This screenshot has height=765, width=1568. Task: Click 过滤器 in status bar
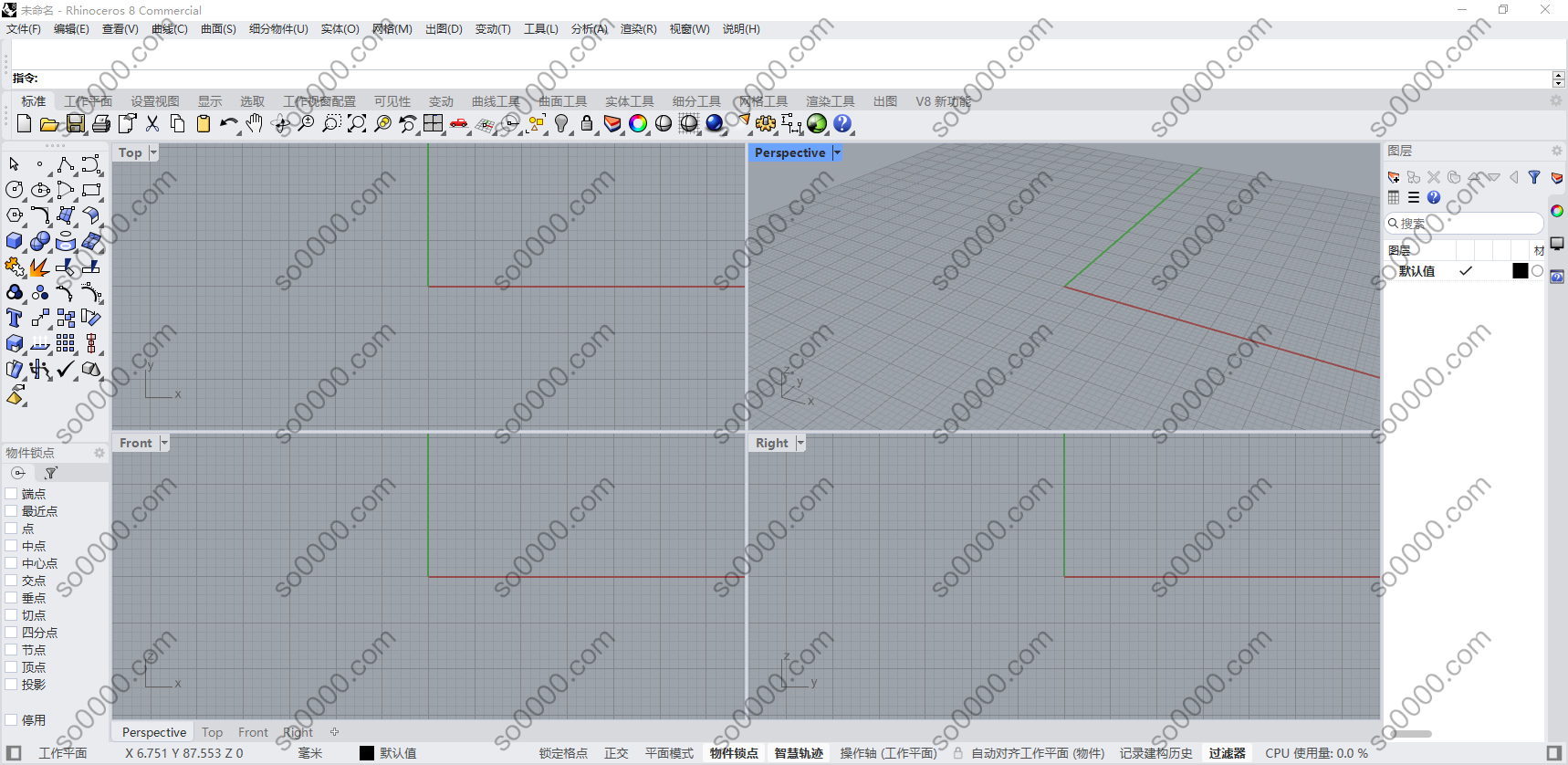point(1228,753)
